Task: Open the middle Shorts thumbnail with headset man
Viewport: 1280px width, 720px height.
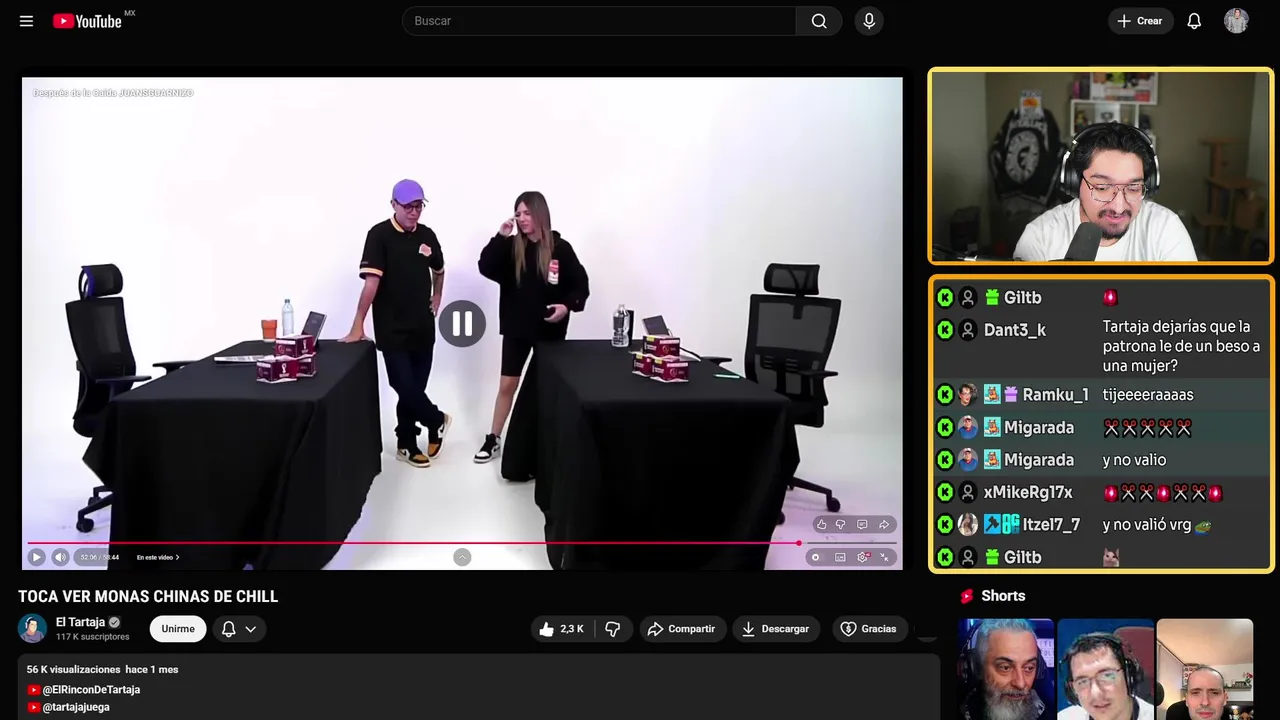Action: tap(1105, 669)
